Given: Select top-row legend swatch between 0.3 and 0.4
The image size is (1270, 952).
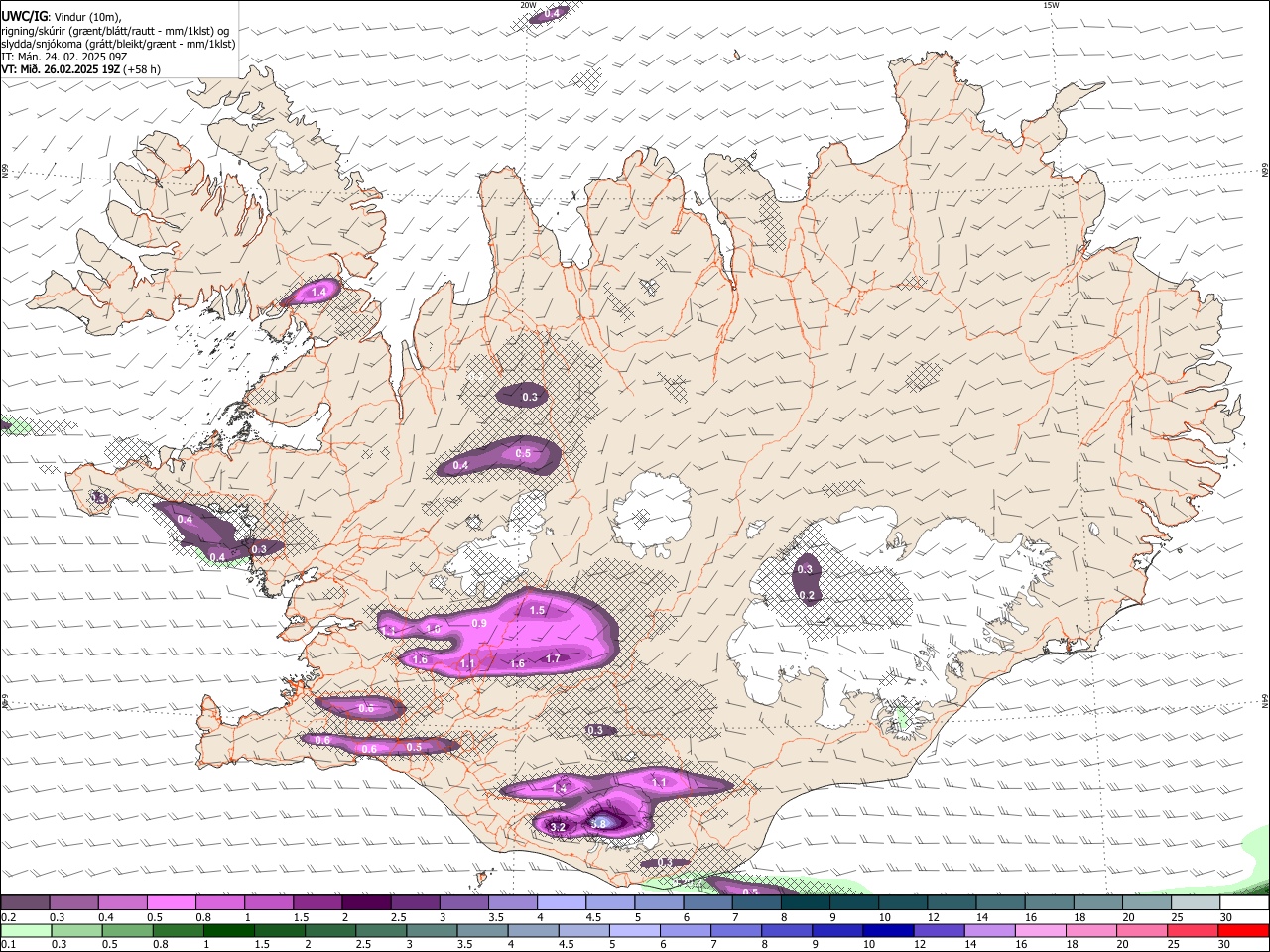Looking at the screenshot, I should (x=73, y=902).
